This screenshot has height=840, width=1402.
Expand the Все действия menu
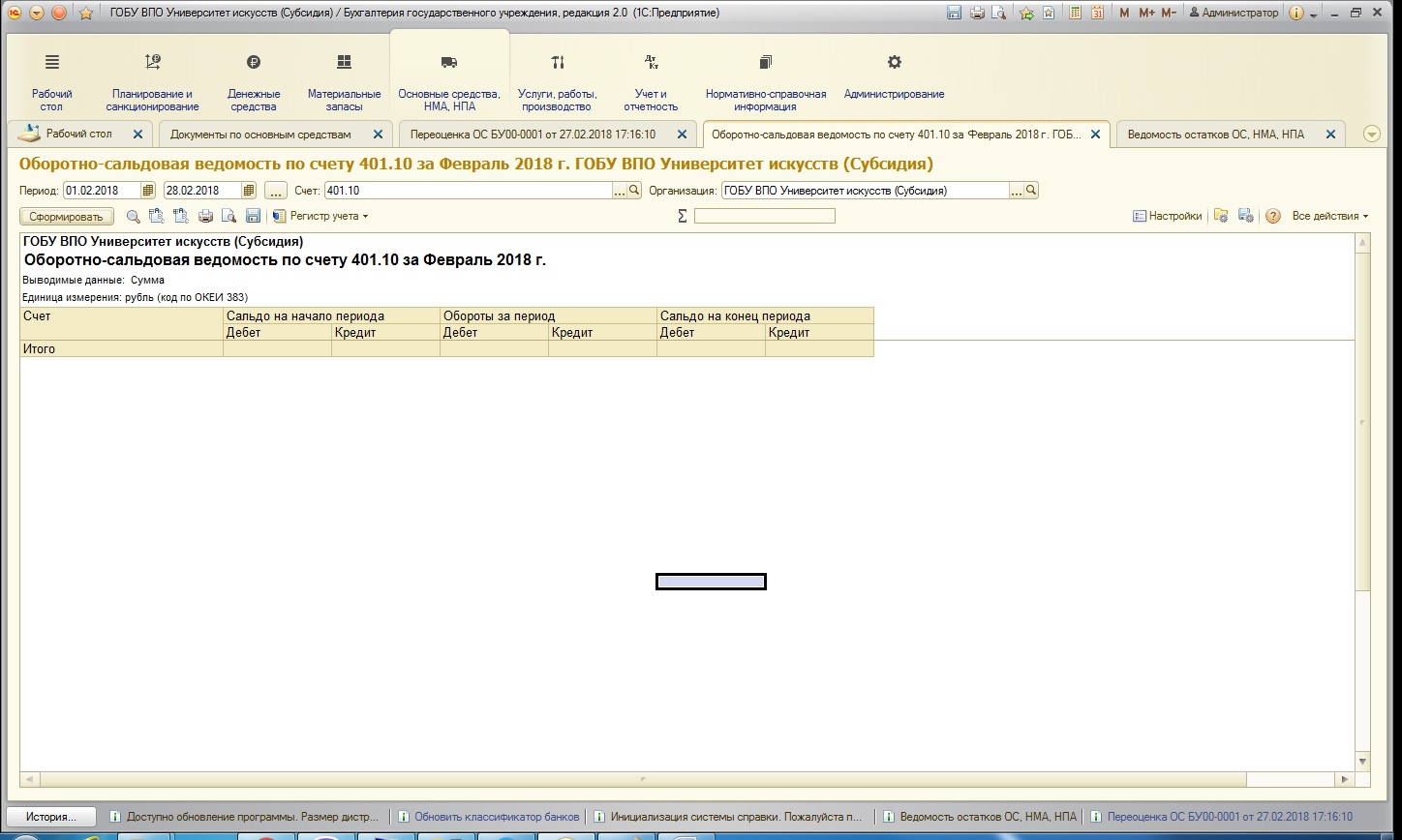pos(1330,217)
